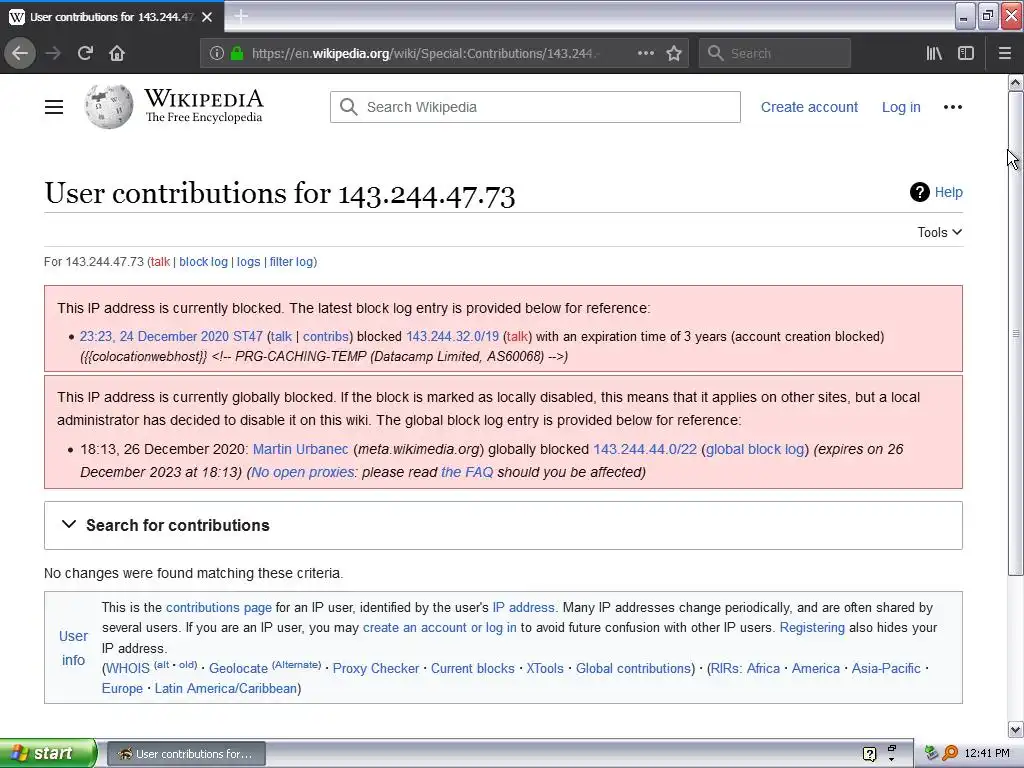Open the Global contributions link

(633, 669)
